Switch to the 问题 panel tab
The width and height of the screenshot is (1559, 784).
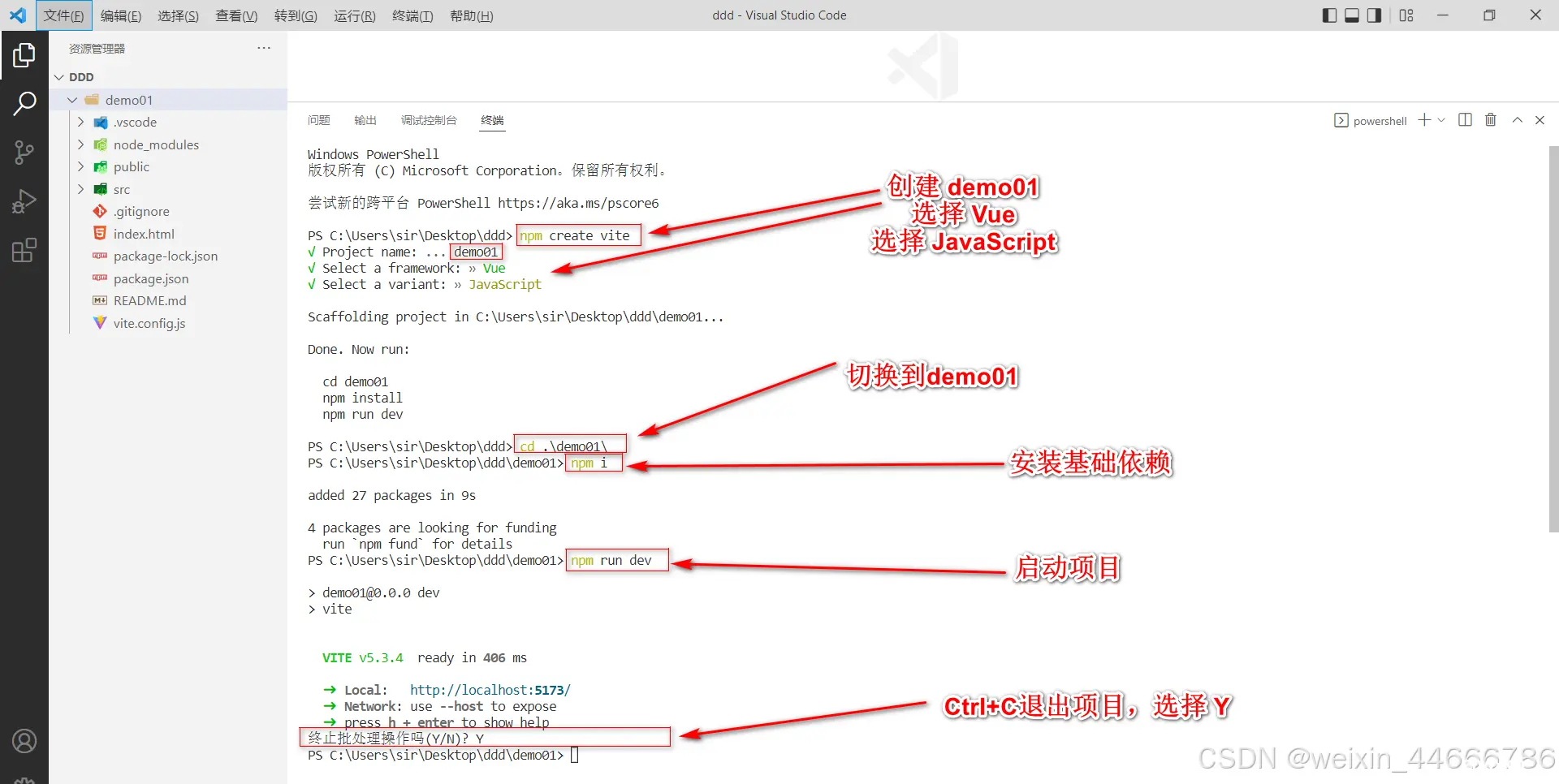tap(319, 120)
